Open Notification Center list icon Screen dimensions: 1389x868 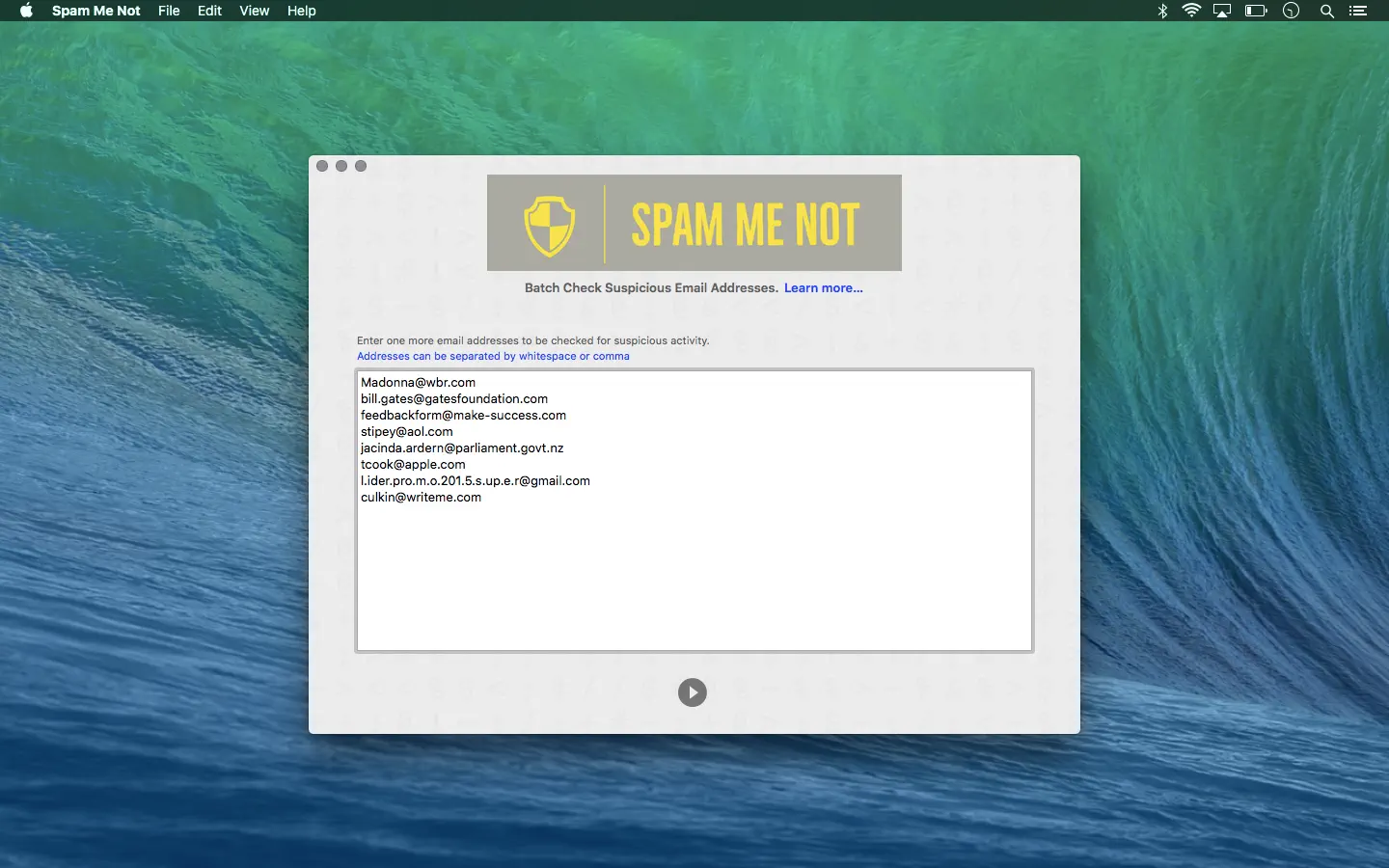pos(1358,11)
